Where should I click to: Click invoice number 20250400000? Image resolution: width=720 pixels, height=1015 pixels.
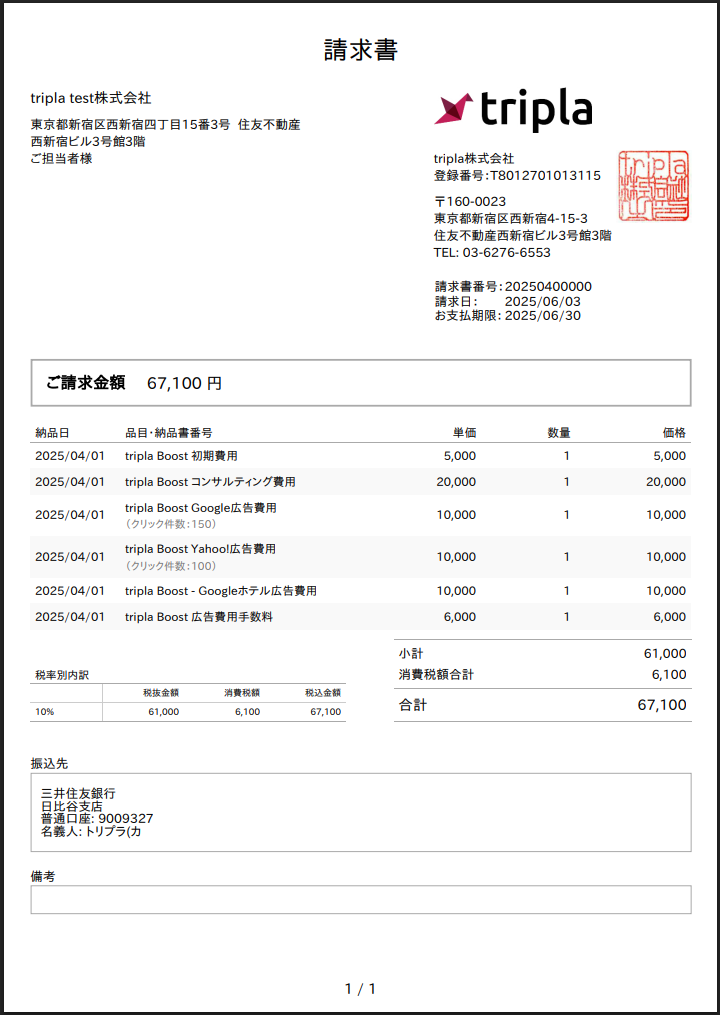pyautogui.click(x=548, y=287)
